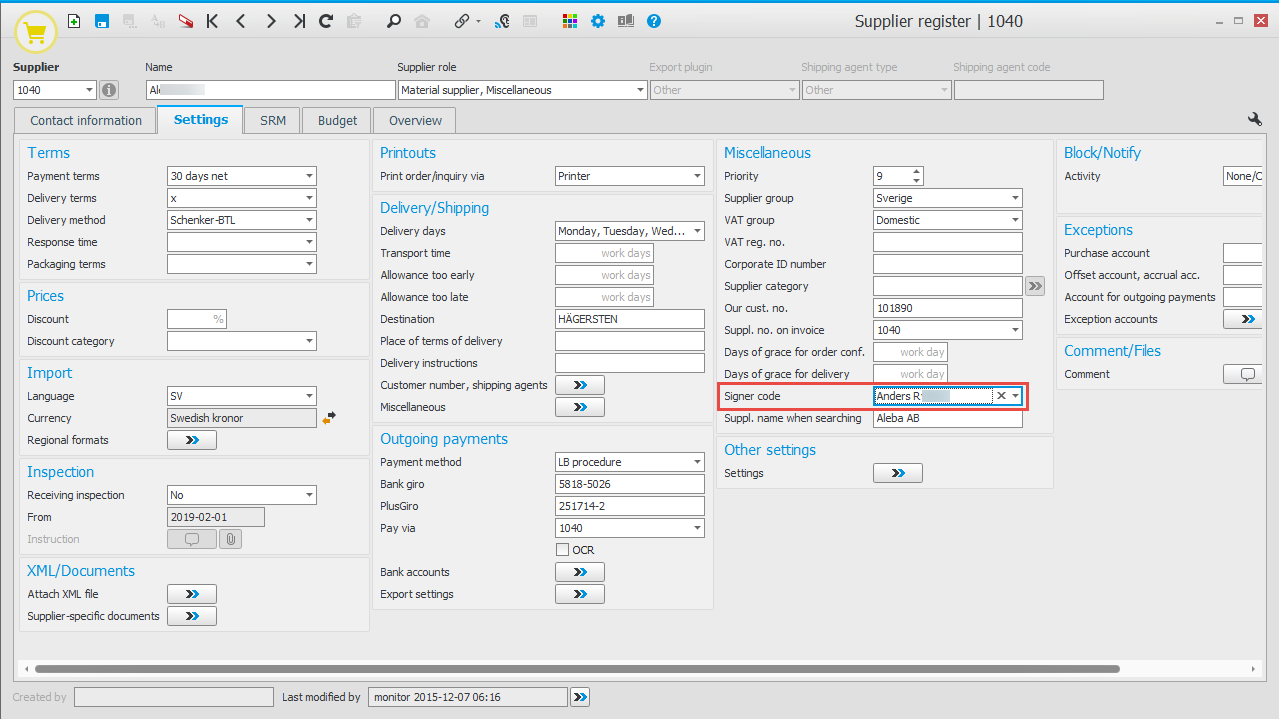Expand the Payment method dropdown
This screenshot has width=1279, height=719.
(x=697, y=462)
